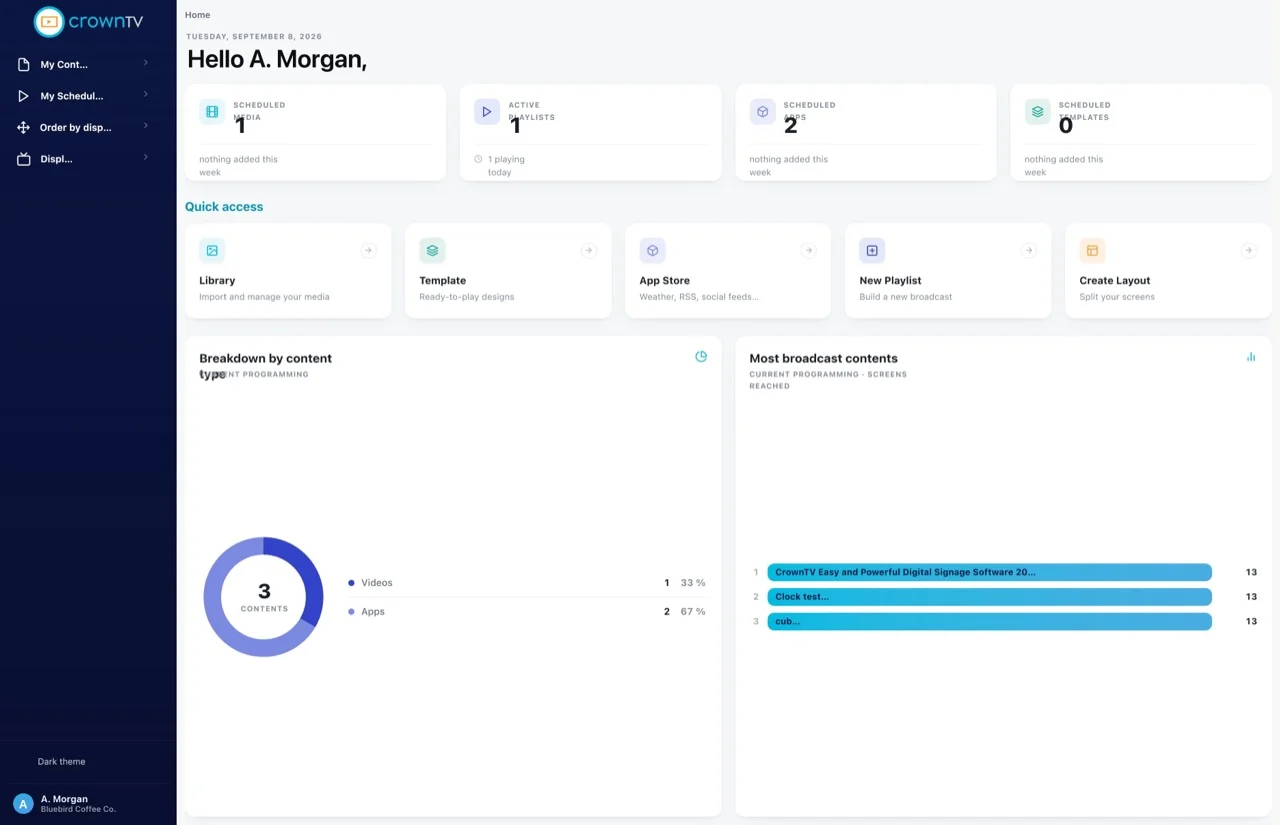This screenshot has width=1280, height=825.
Task: Click the Most broadcast contents heading
Action: tap(823, 359)
